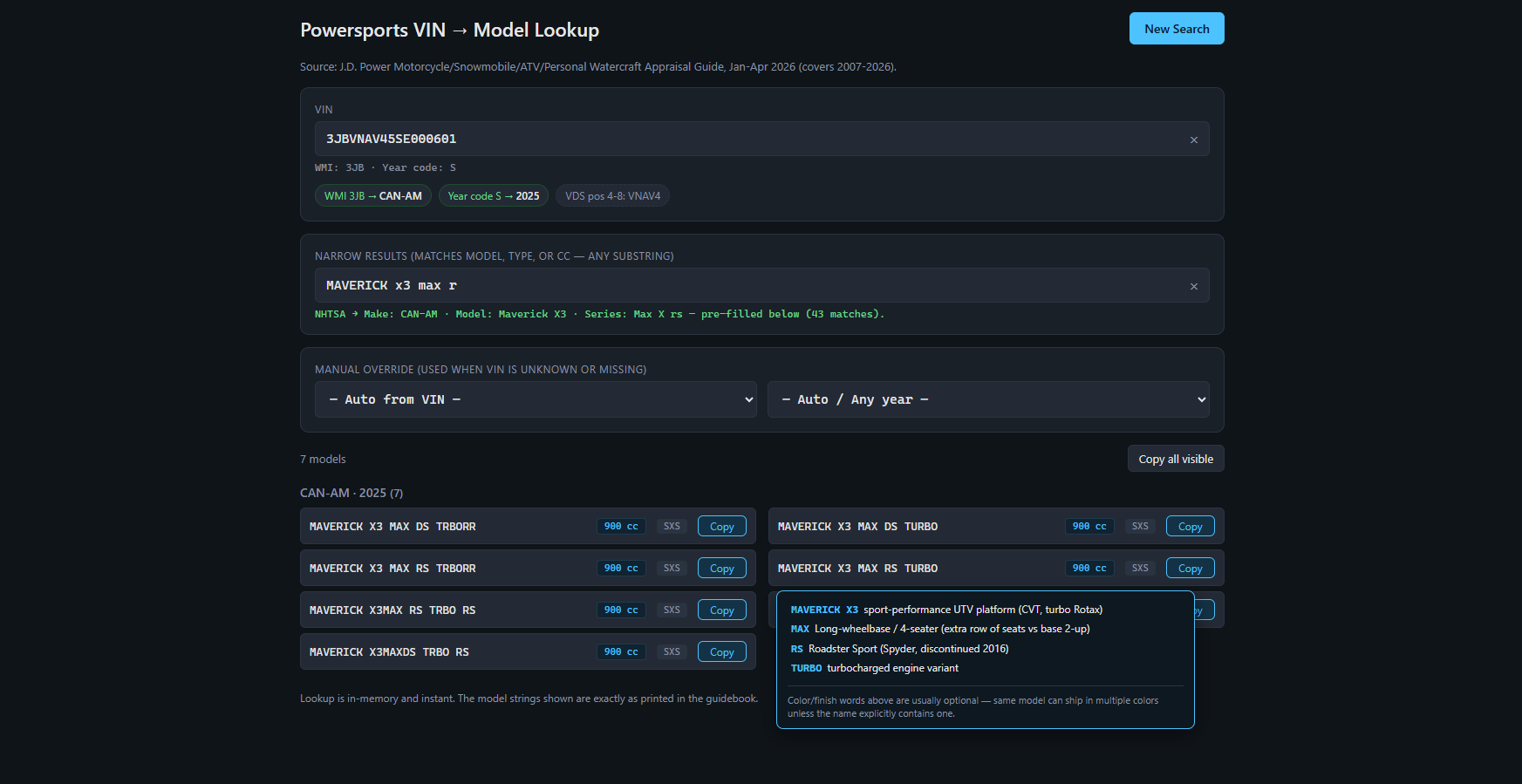Copy MAVERICK X3 MAX RS TRBORR model

click(x=722, y=569)
